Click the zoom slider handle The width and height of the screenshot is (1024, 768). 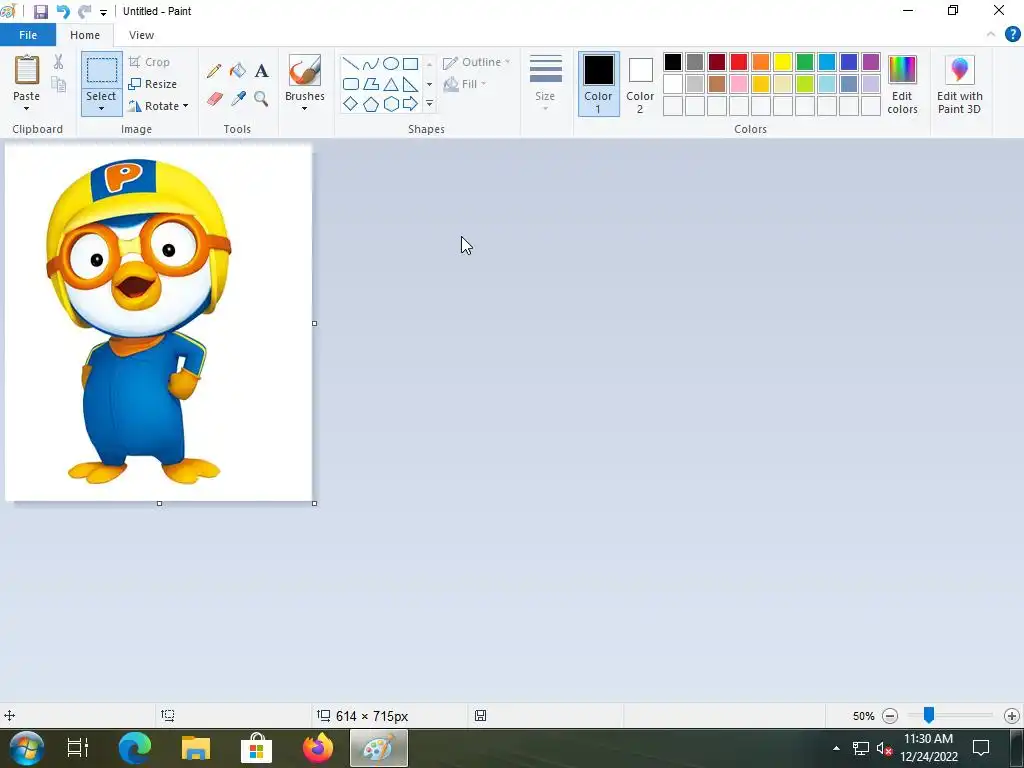929,716
